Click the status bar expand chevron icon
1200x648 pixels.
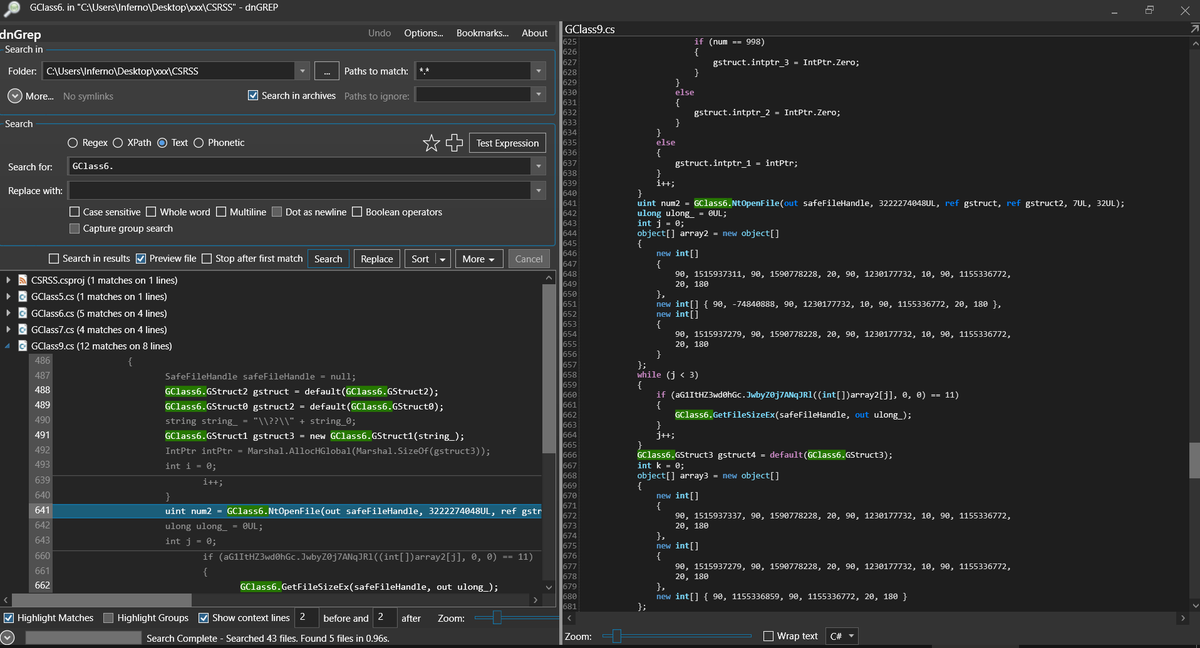coord(8,637)
